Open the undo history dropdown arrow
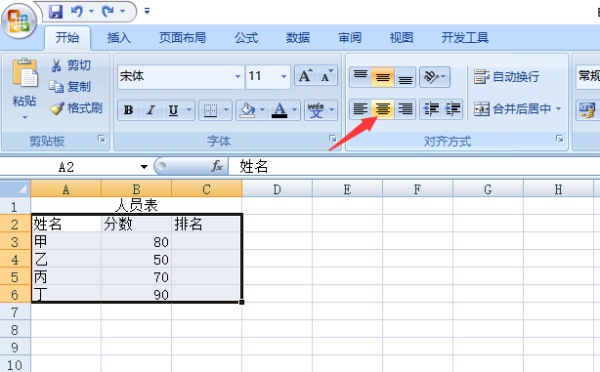Image resolution: width=600 pixels, height=372 pixels. click(x=91, y=11)
